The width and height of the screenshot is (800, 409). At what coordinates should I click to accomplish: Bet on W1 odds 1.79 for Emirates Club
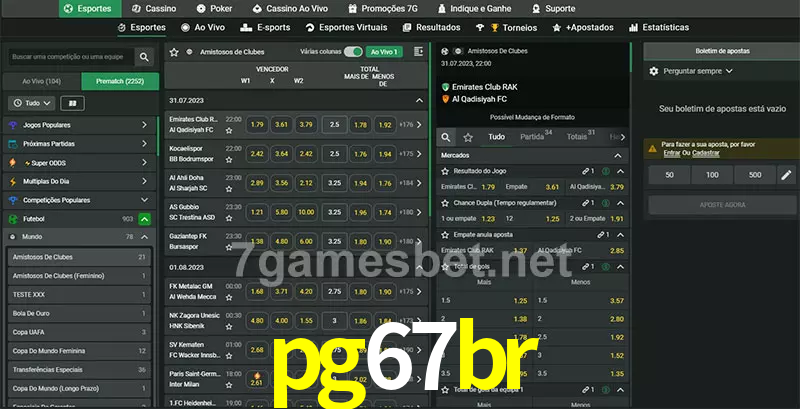(257, 124)
